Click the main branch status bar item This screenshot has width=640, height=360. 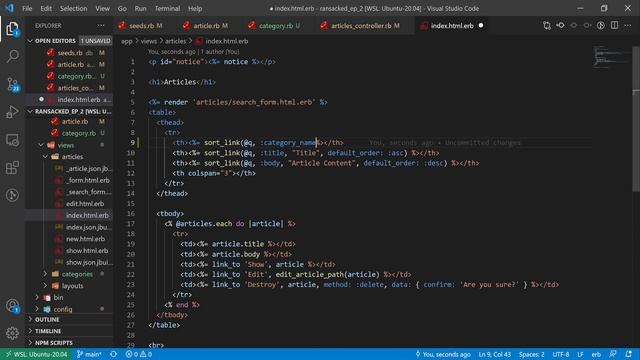click(89, 354)
